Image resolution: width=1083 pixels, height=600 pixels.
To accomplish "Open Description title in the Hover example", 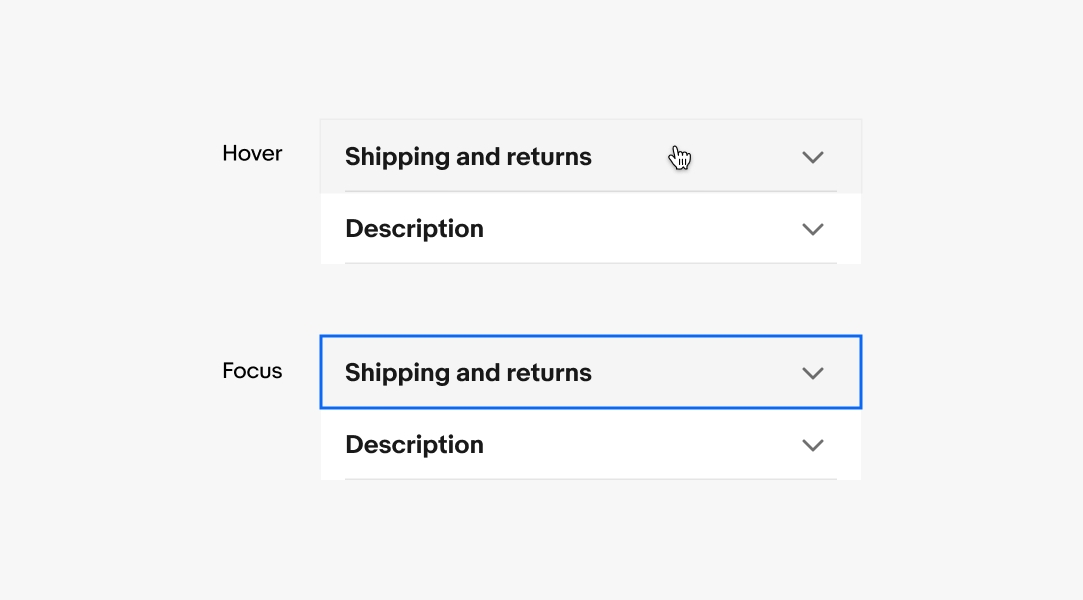I will click(x=414, y=229).
